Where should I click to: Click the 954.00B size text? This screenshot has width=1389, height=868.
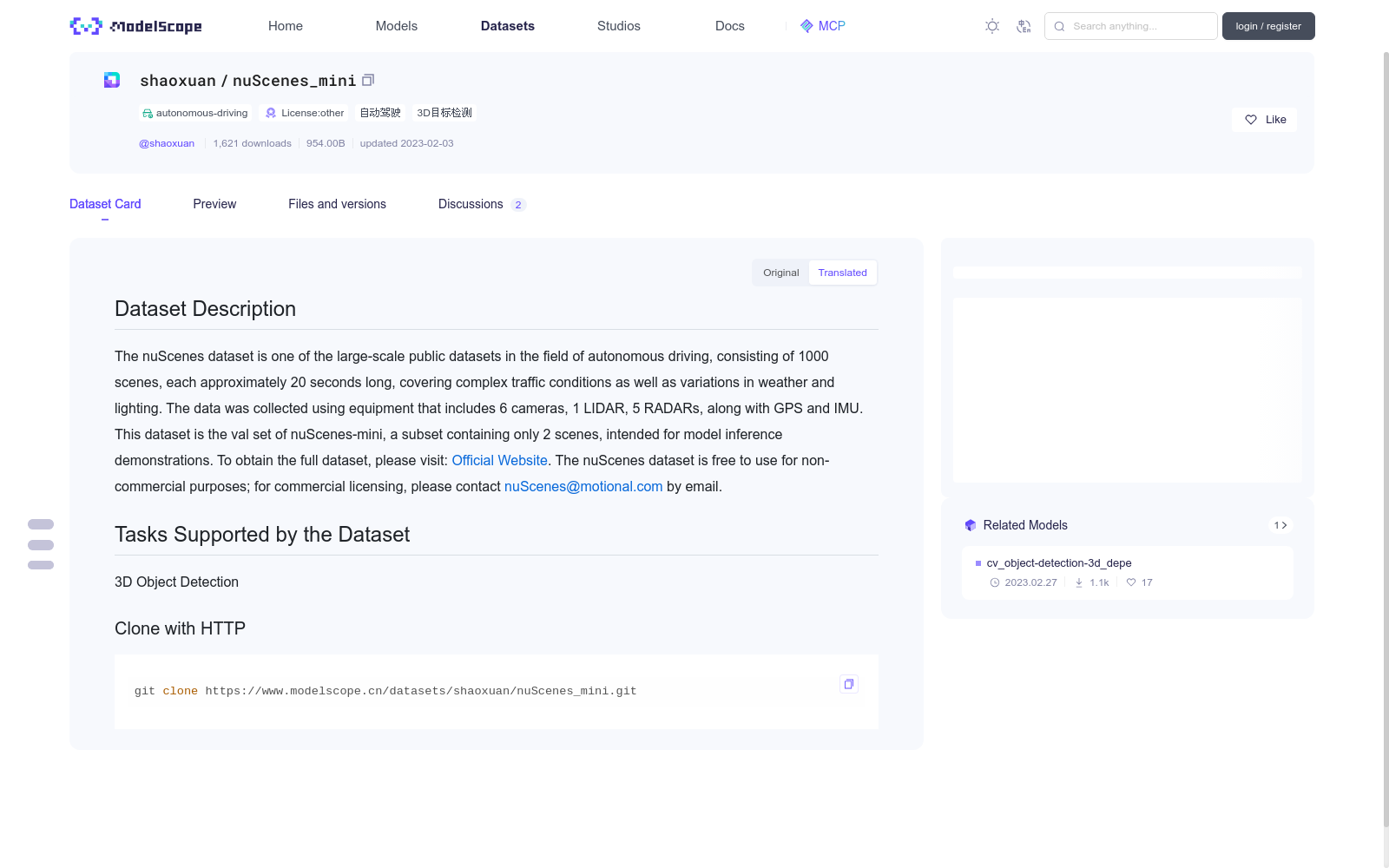pyautogui.click(x=326, y=143)
